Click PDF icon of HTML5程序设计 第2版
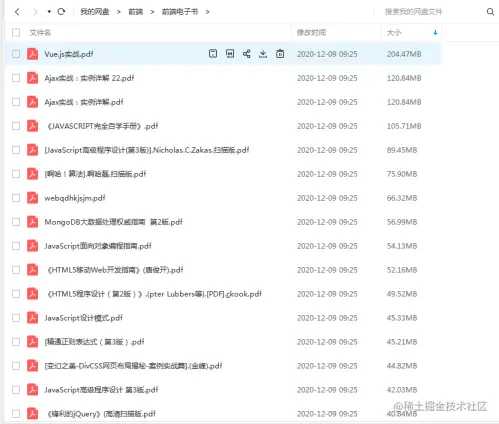 (x=32, y=294)
